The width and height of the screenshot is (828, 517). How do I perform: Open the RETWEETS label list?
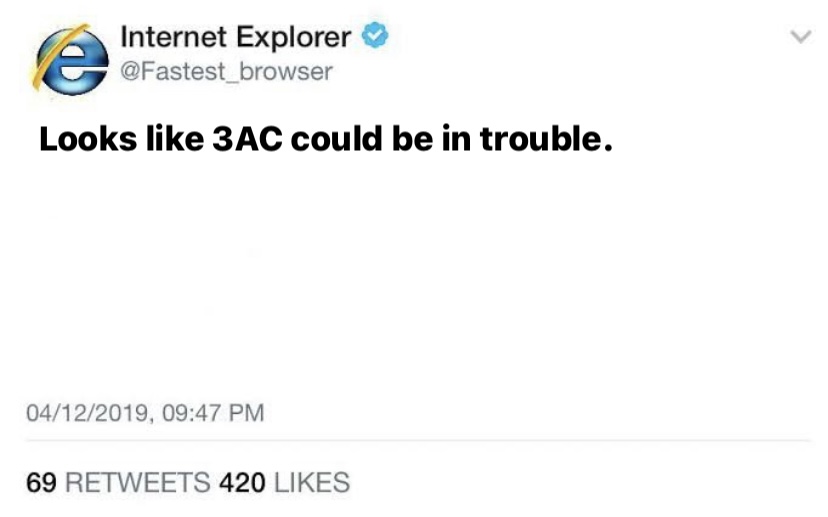coord(137,483)
